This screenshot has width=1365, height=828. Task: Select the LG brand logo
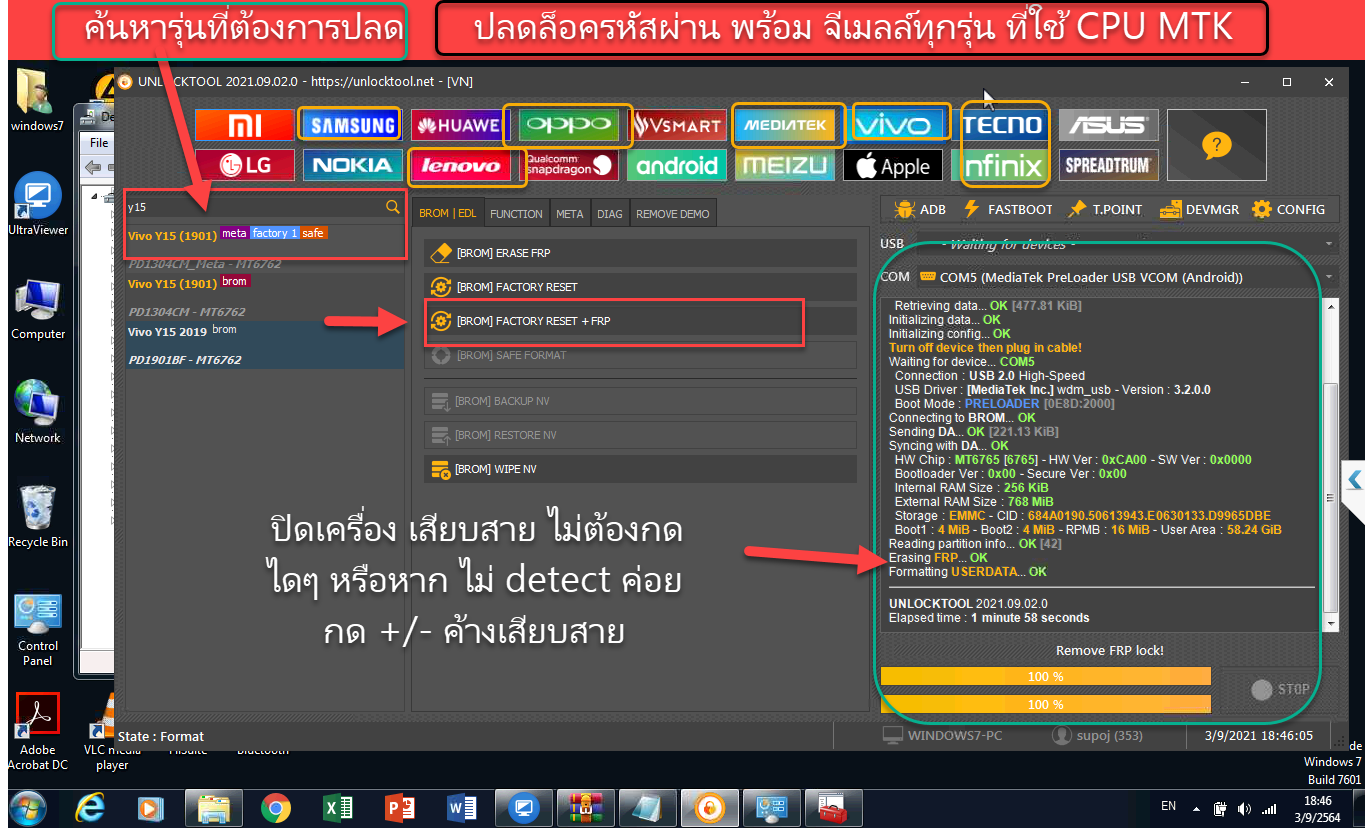click(x=245, y=165)
